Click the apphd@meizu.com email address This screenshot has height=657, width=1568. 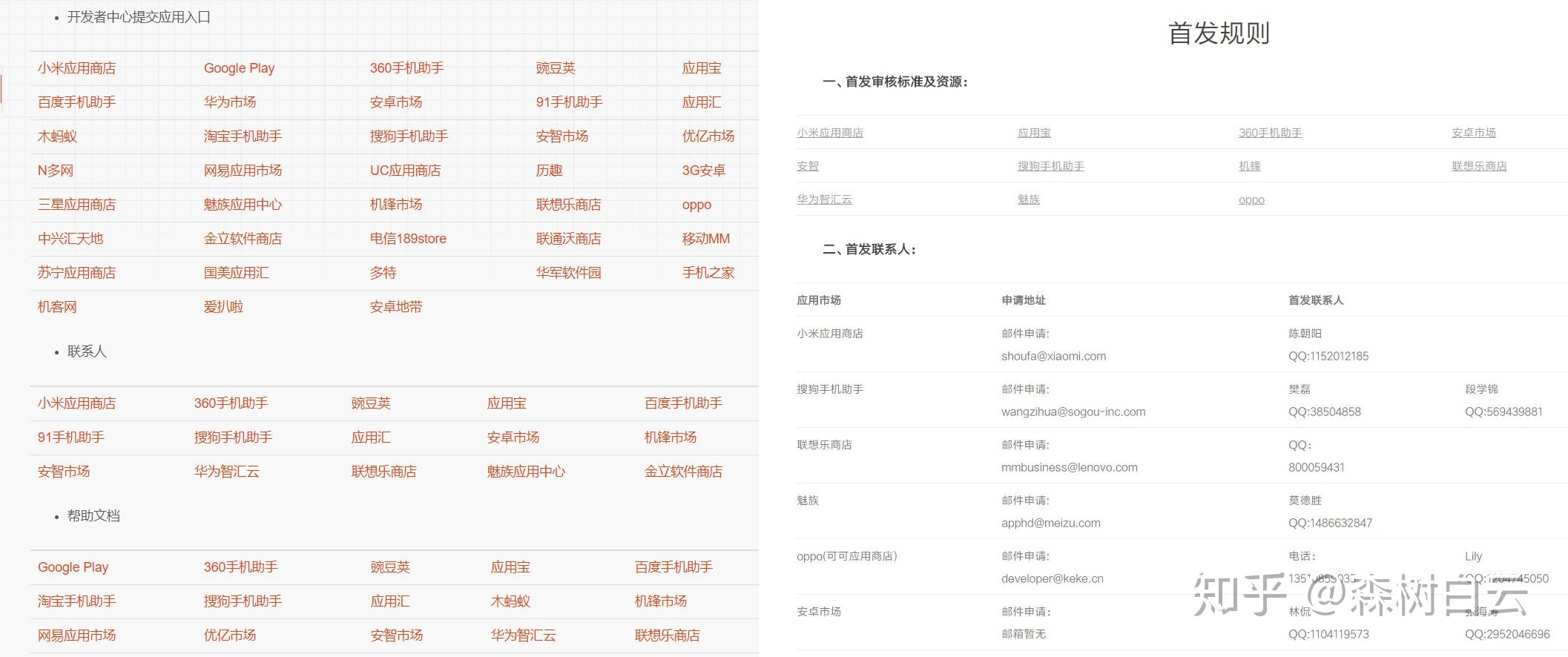[x=1050, y=523]
